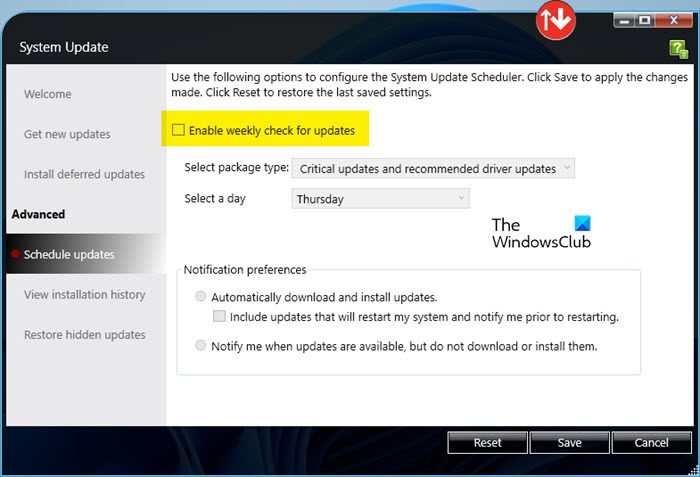Viewport: 700px width, 477px height.
Task: Go to the Welcome page
Action: point(48,94)
